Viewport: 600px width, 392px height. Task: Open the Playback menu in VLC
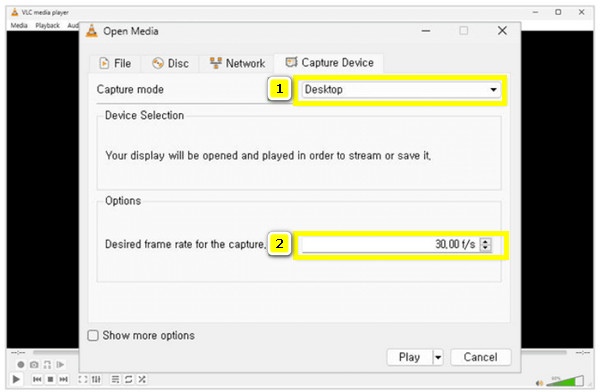47,25
